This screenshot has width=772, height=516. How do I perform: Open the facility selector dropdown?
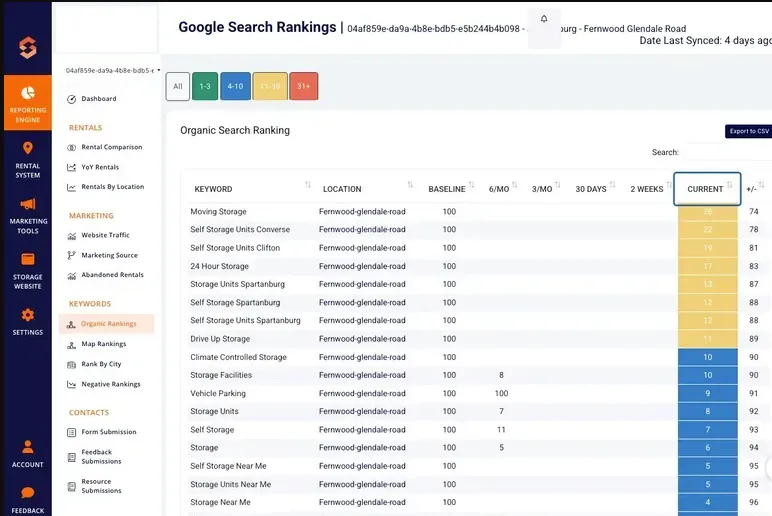coord(113,70)
